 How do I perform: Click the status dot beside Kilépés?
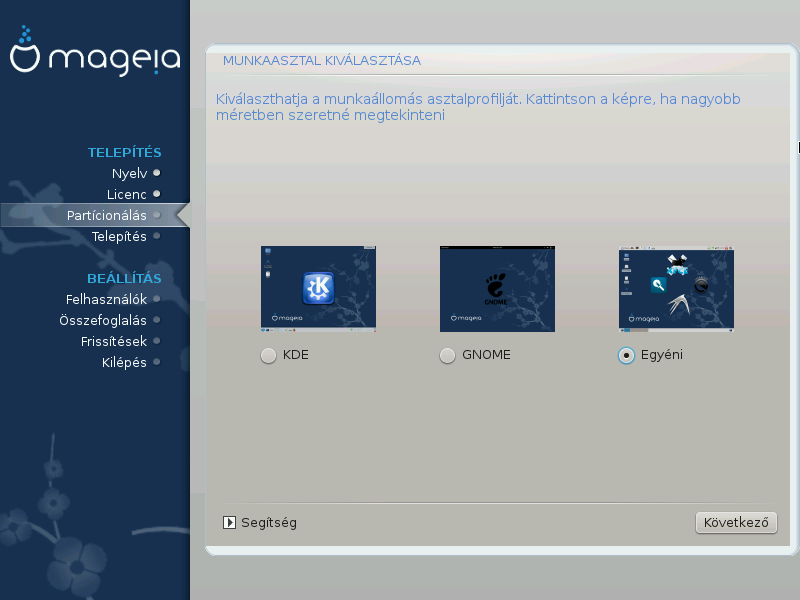click(x=157, y=362)
